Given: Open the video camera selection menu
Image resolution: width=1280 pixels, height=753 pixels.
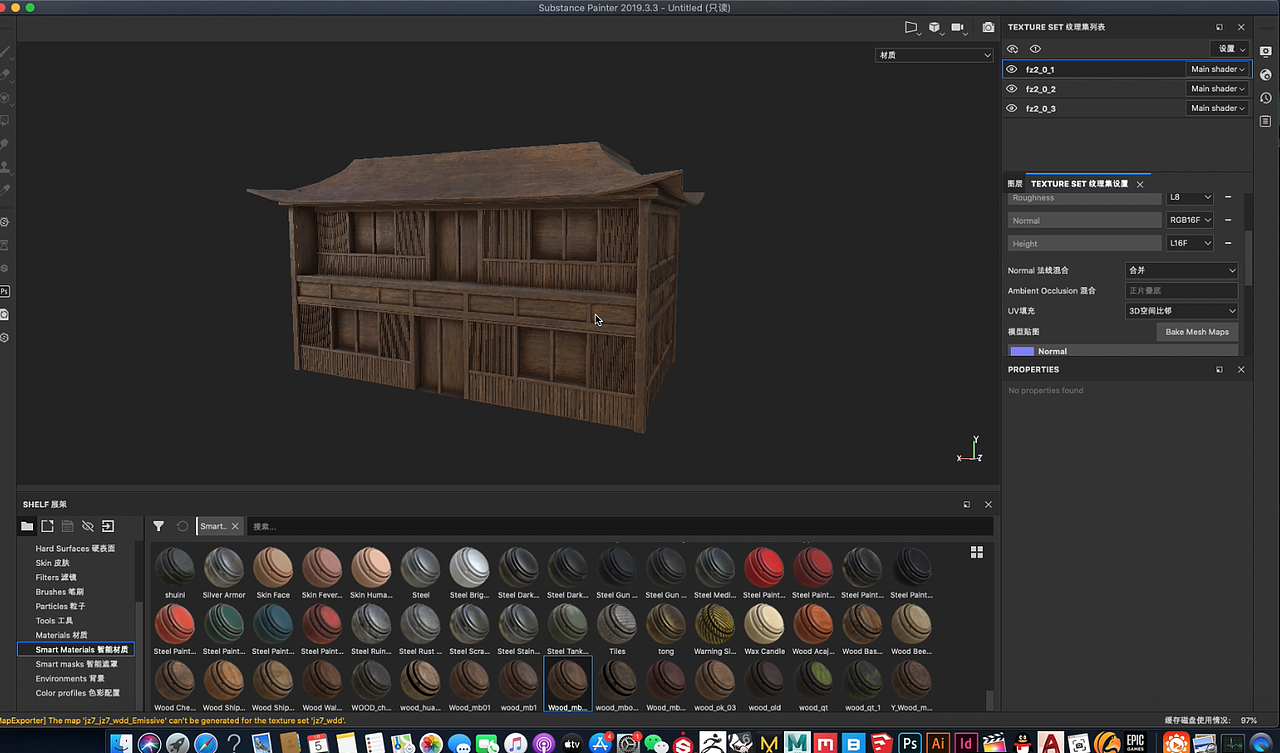Looking at the screenshot, I should pos(960,28).
